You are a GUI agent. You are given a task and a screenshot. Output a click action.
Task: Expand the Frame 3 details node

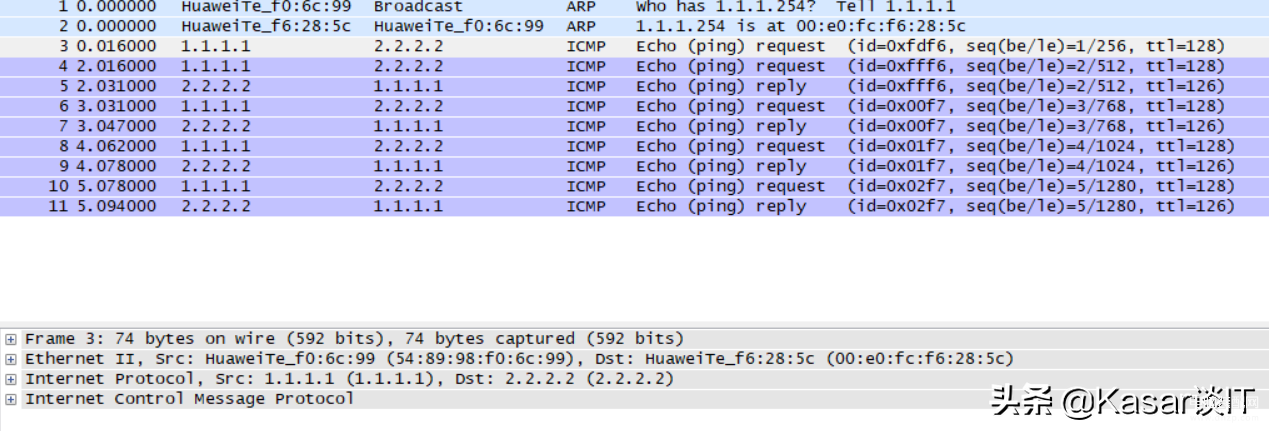(x=10, y=339)
